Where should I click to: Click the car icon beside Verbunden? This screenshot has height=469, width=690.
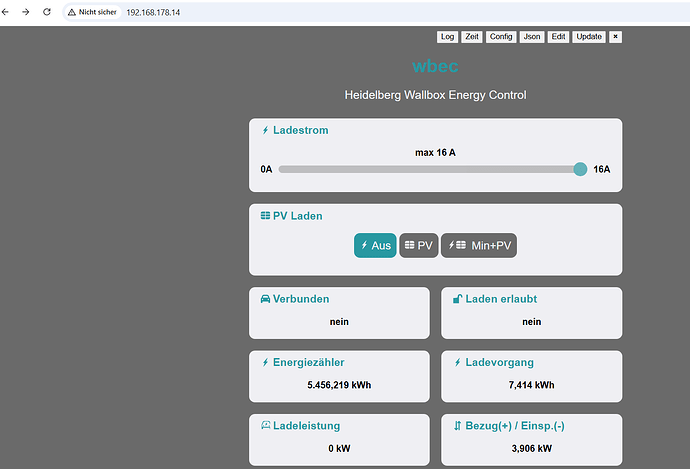[x=265, y=299]
